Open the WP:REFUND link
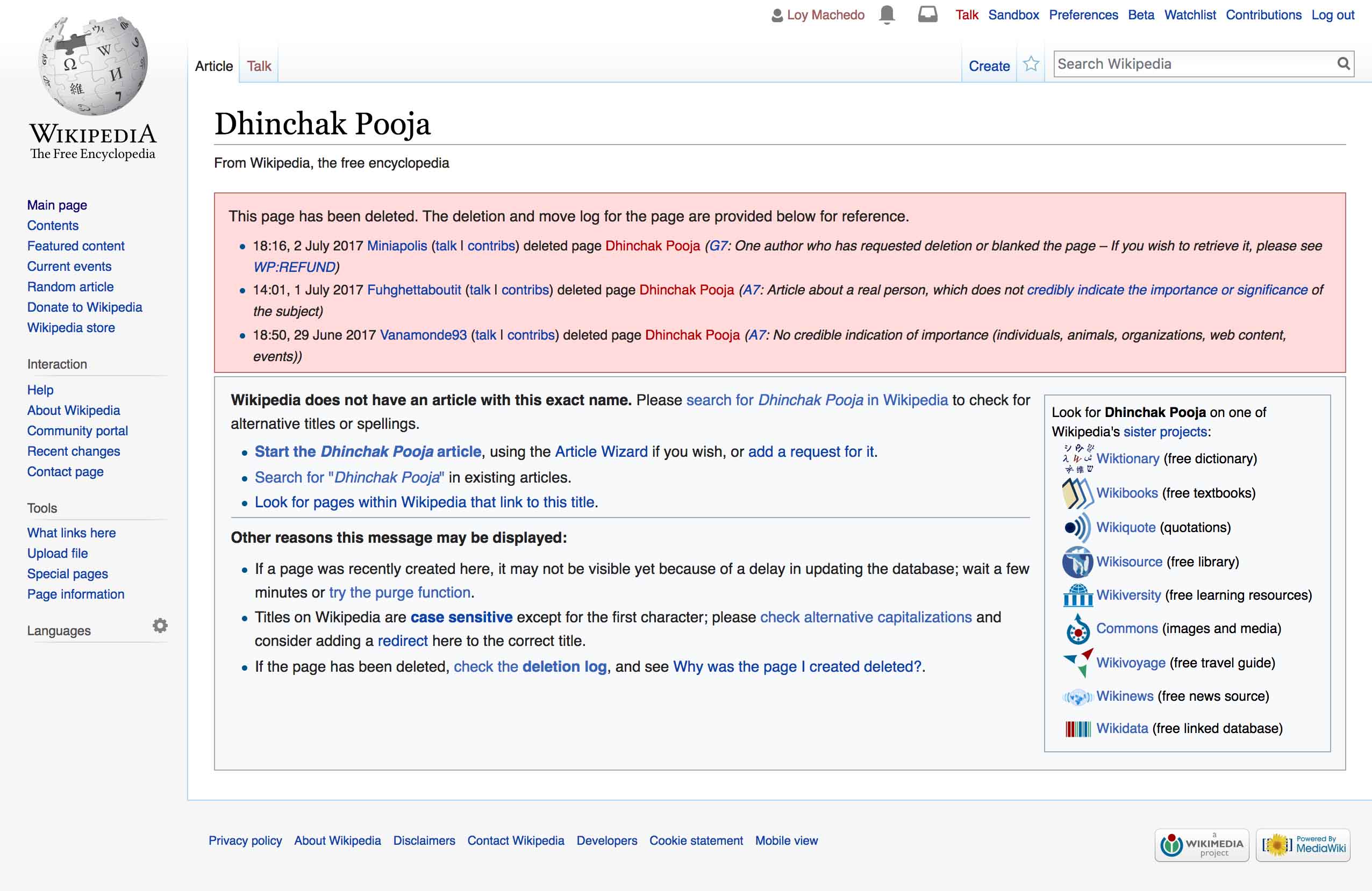The image size is (1372, 891). (295, 268)
